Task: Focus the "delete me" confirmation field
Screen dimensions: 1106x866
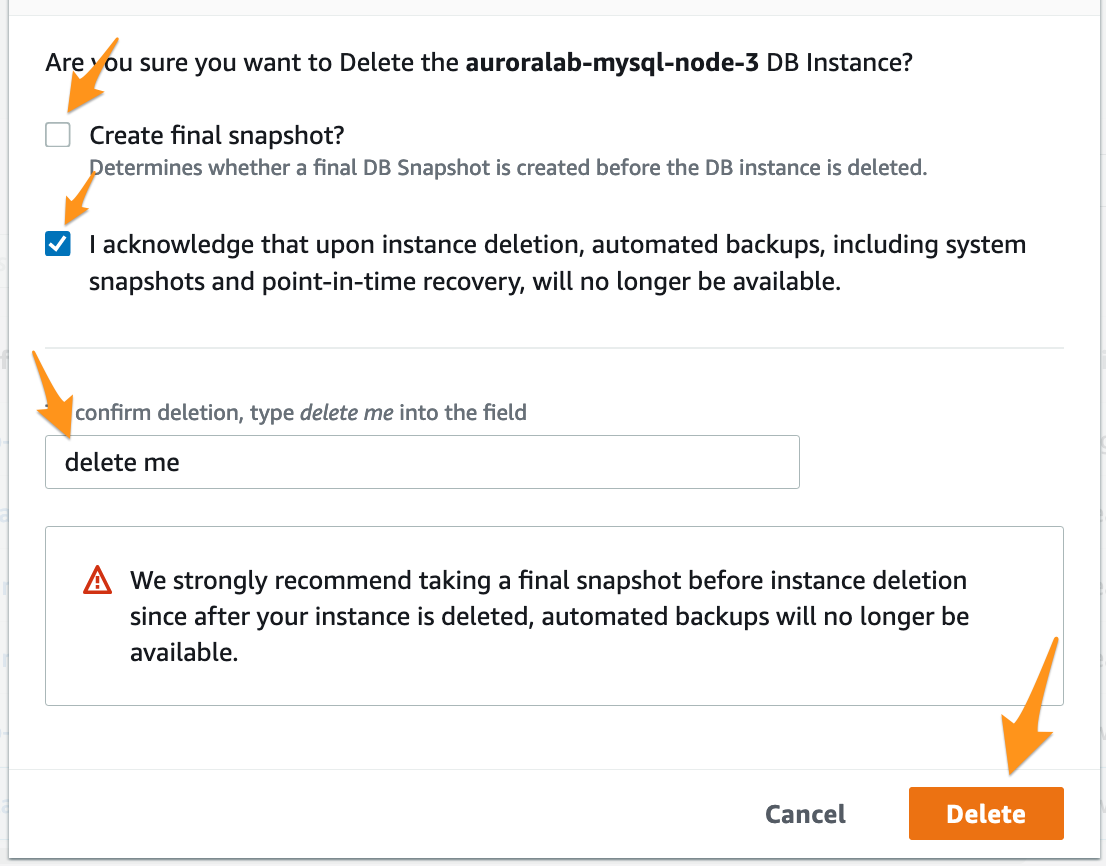Action: (422, 462)
